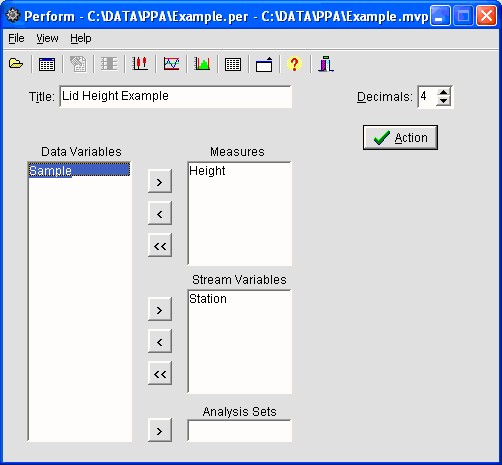Click the exit door toolbar icon
502x465 pixels.
326,64
